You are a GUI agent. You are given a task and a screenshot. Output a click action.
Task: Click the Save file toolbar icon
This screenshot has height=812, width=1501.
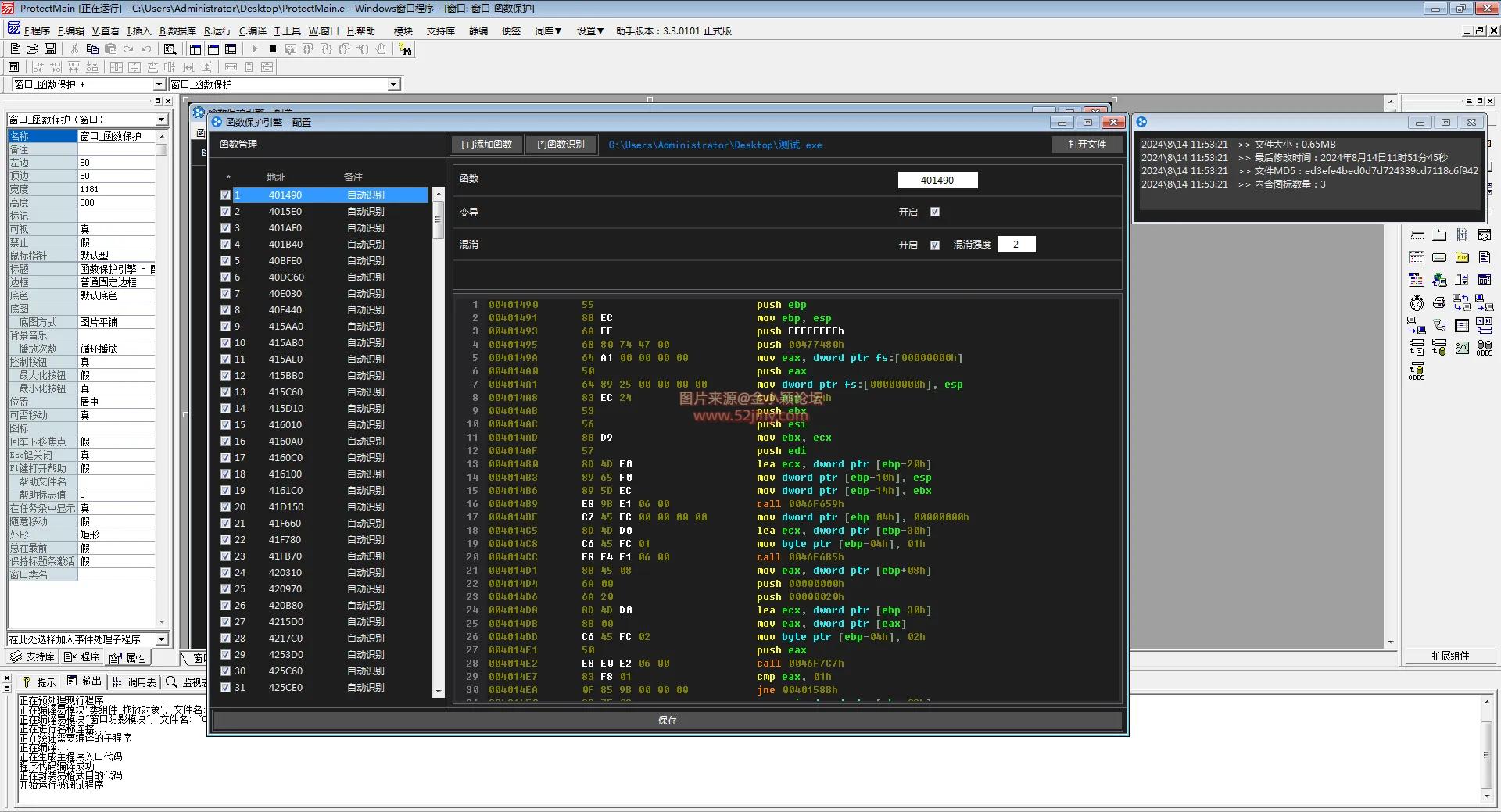tap(50, 48)
